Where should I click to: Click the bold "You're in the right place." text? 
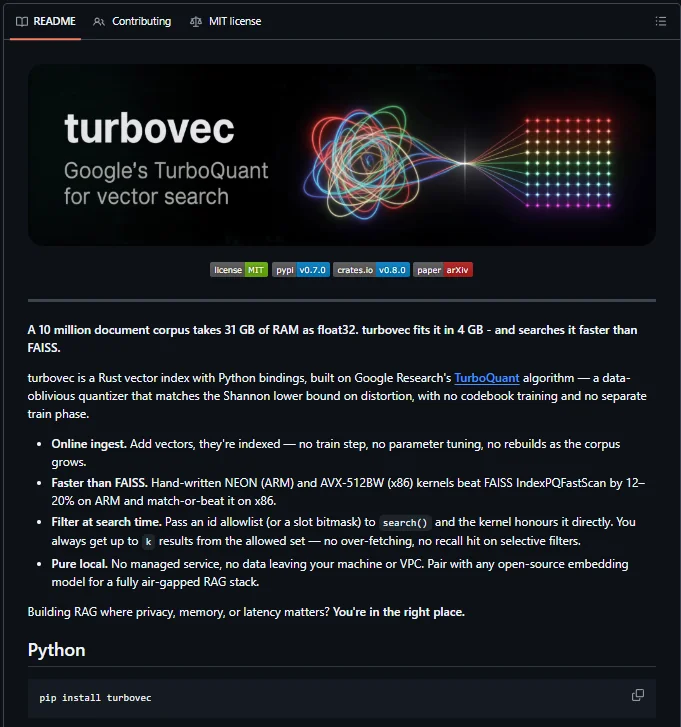point(399,612)
